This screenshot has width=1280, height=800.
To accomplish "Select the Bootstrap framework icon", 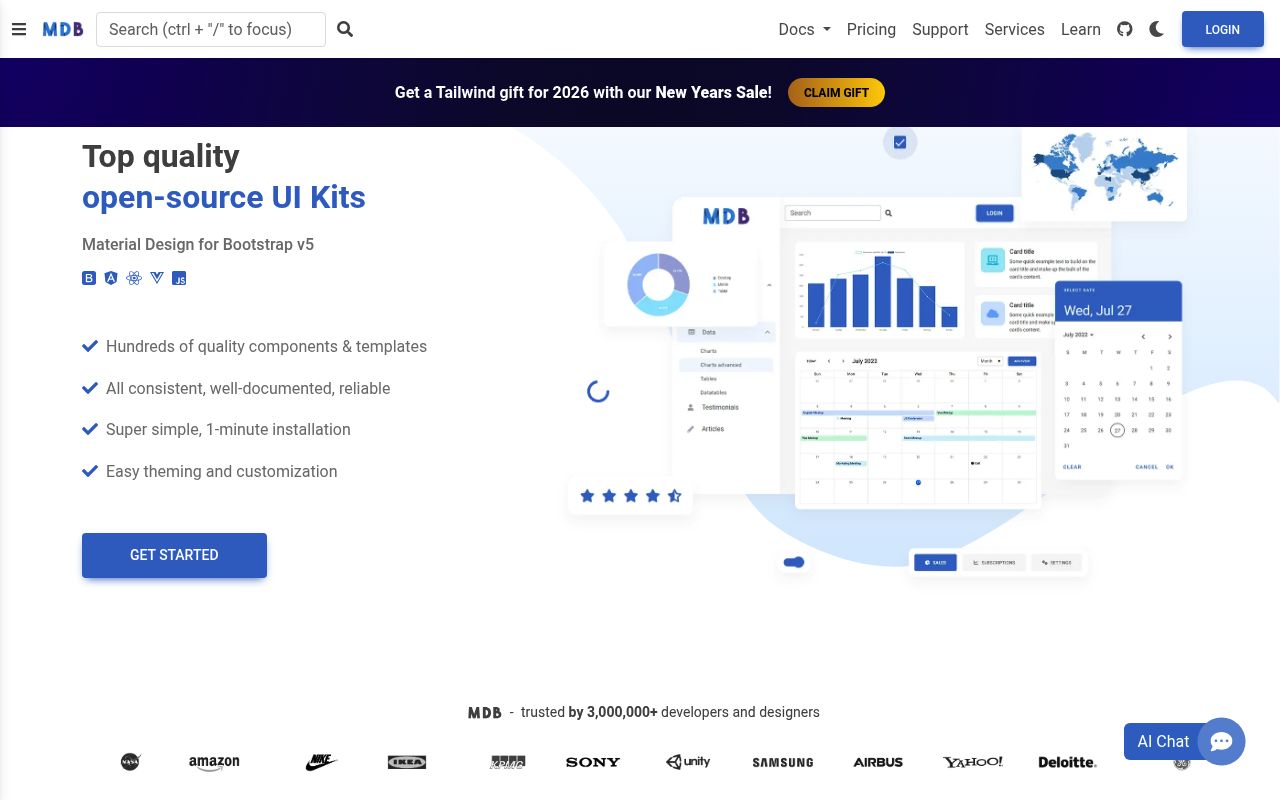I will coord(89,278).
